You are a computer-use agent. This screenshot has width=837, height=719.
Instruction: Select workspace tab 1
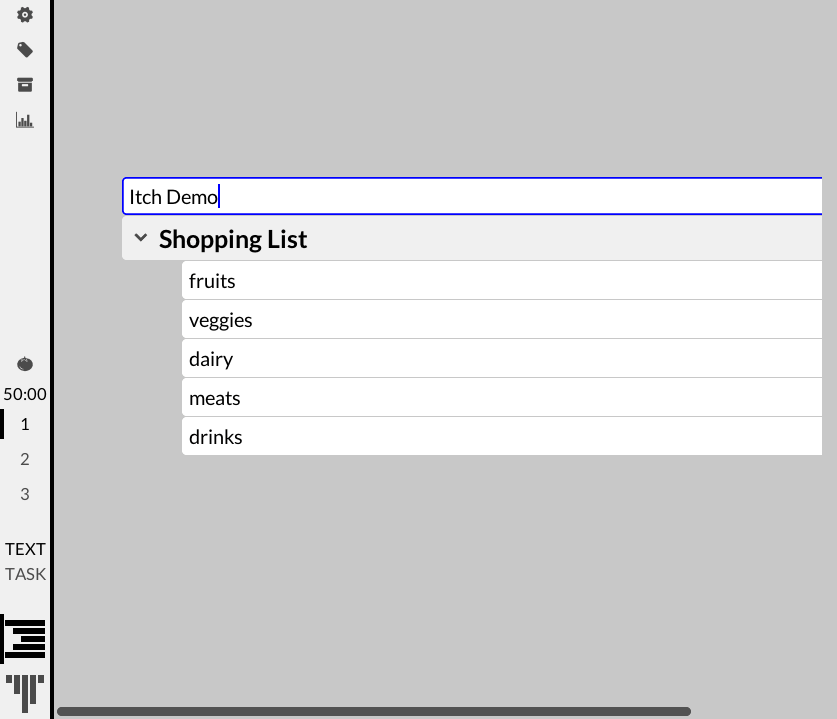pos(25,424)
